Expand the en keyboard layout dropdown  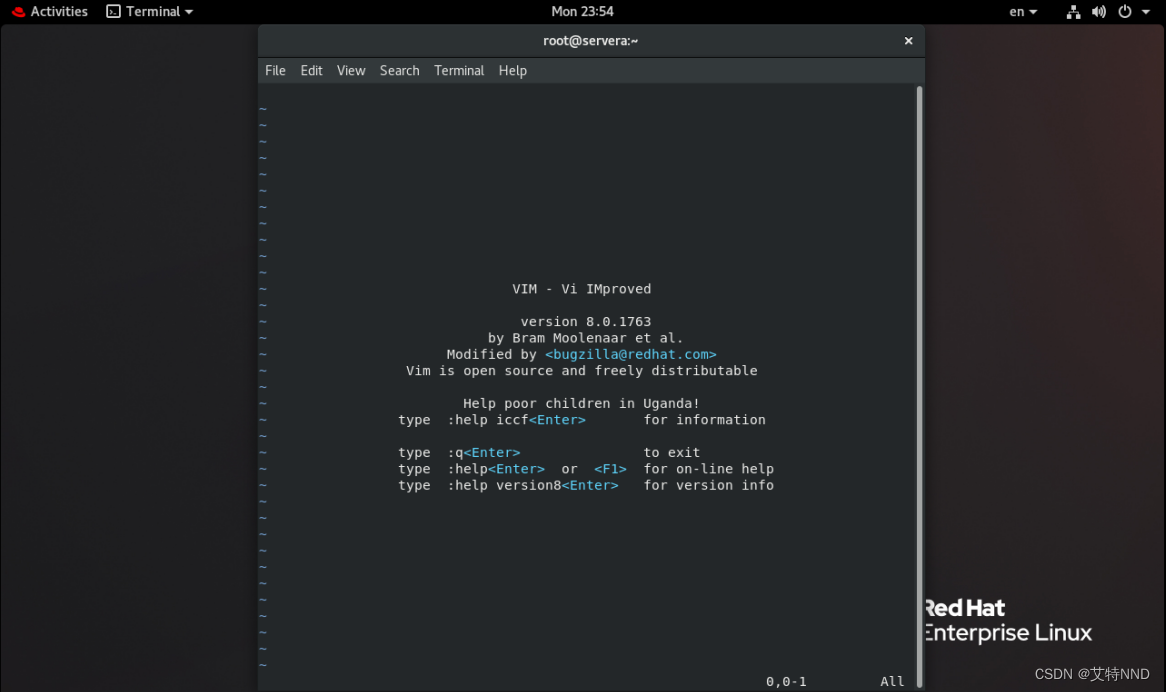pos(1021,11)
